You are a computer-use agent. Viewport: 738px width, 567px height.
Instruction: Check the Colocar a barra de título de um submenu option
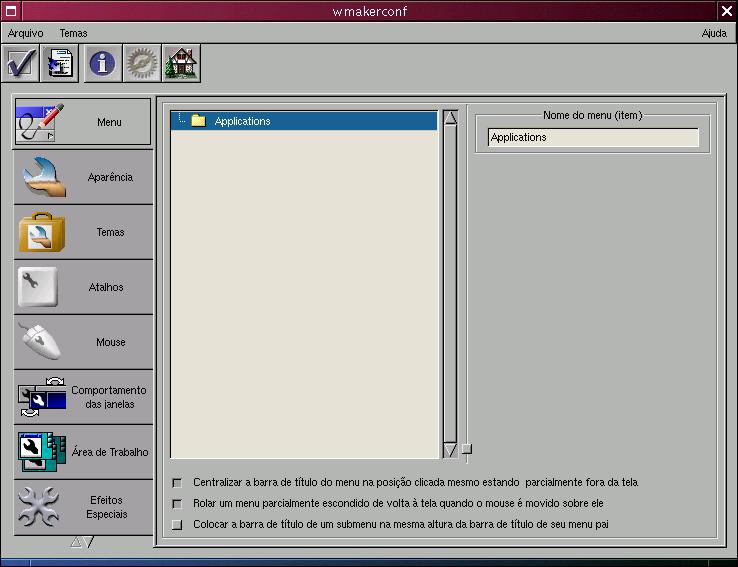click(178, 524)
